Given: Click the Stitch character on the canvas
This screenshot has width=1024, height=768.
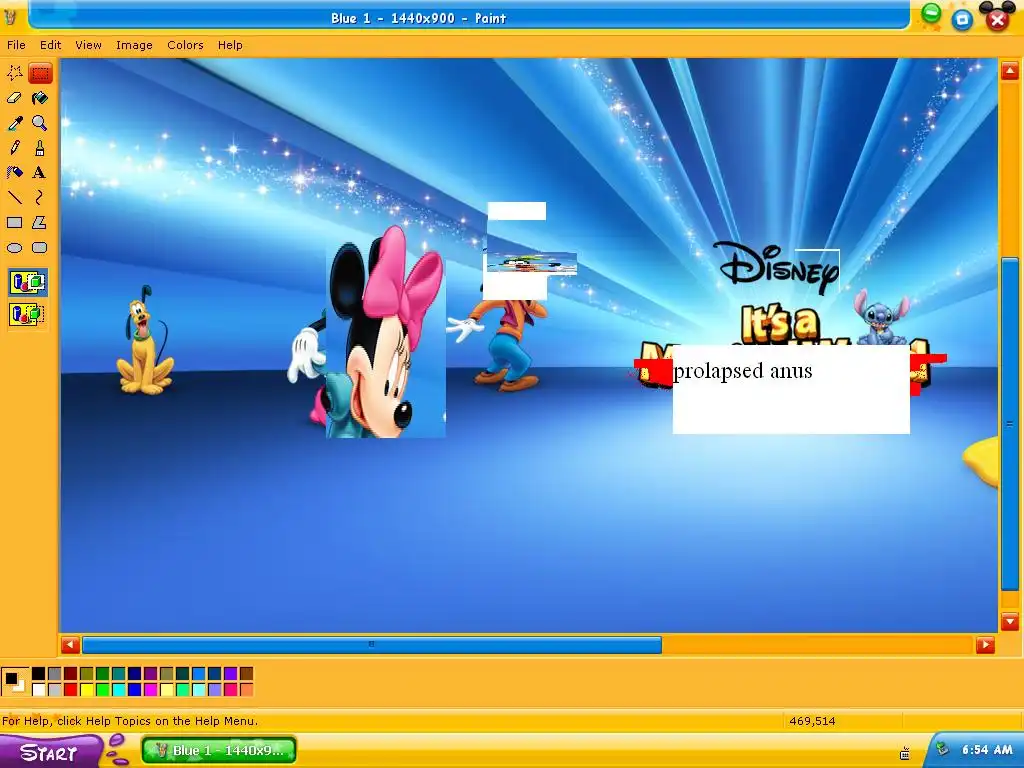Looking at the screenshot, I should coord(882,317).
